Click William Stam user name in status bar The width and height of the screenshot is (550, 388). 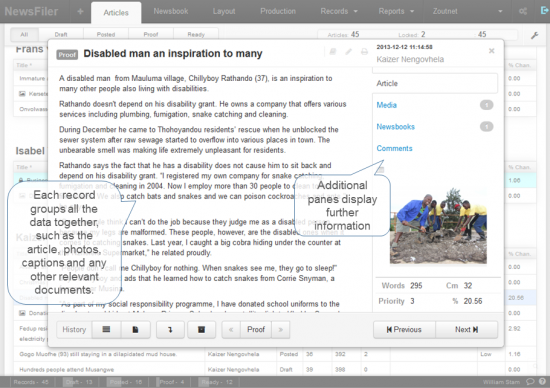[501, 382]
